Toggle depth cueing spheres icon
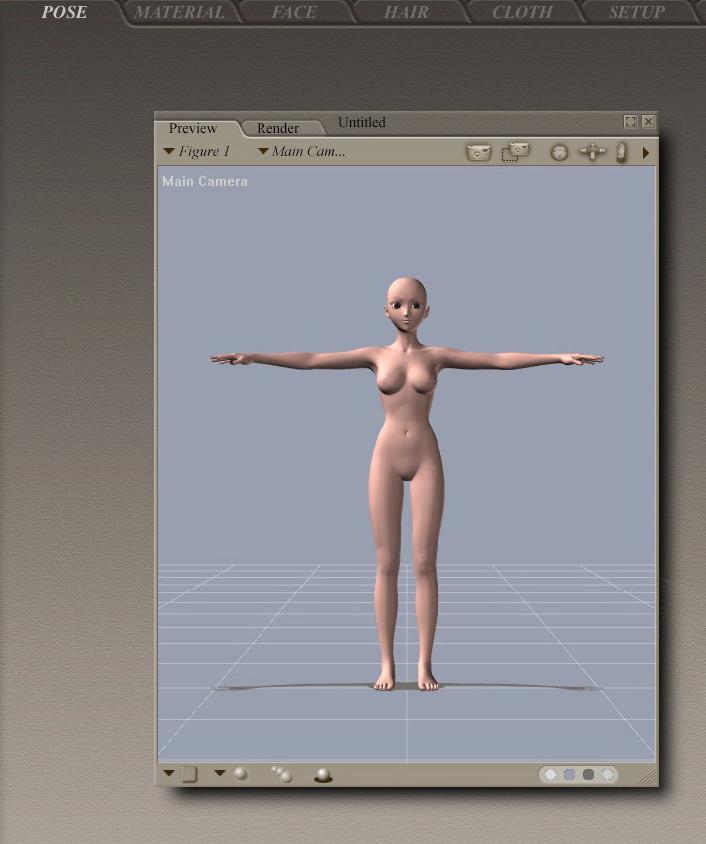 tap(281, 774)
